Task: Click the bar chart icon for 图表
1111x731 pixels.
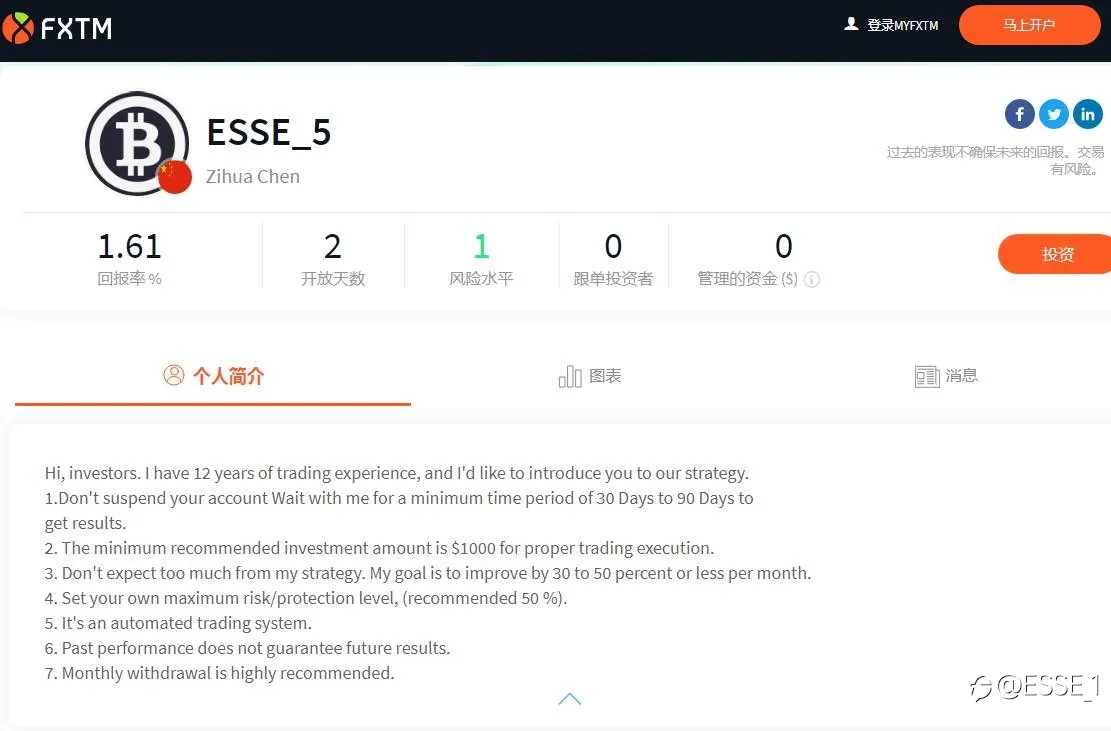Action: [570, 376]
